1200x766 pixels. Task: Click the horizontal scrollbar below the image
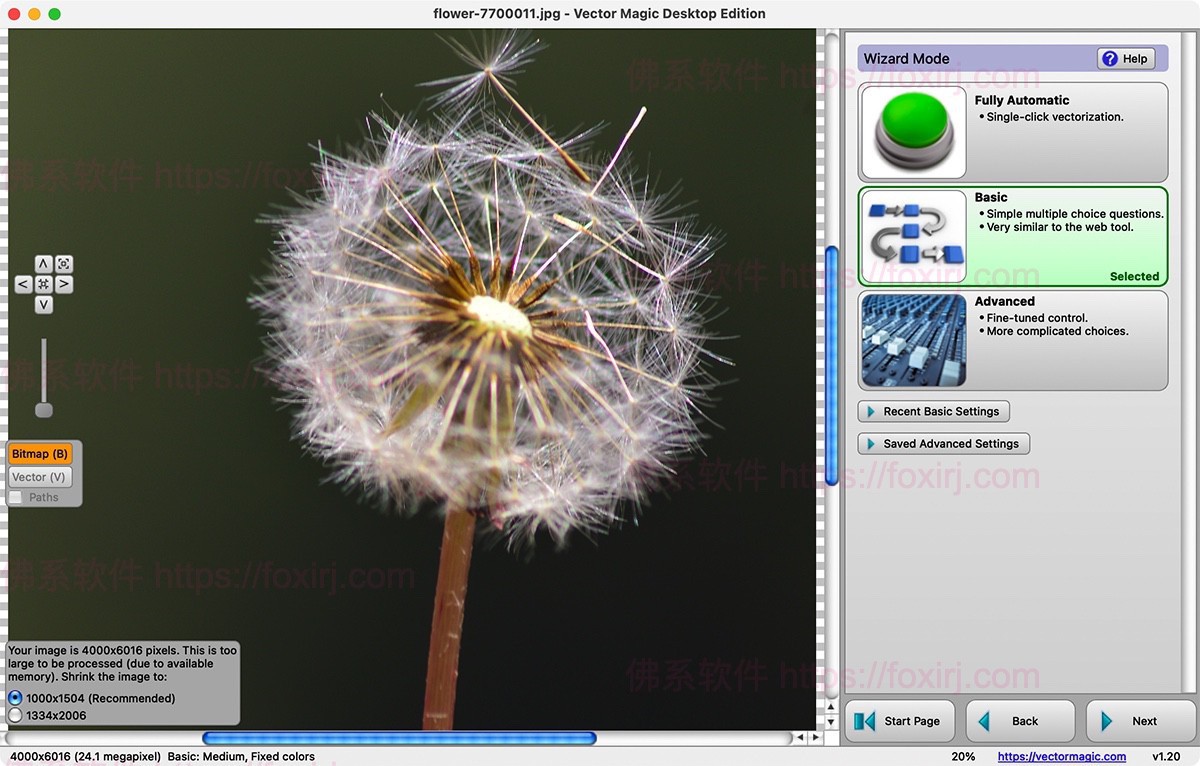[399, 737]
